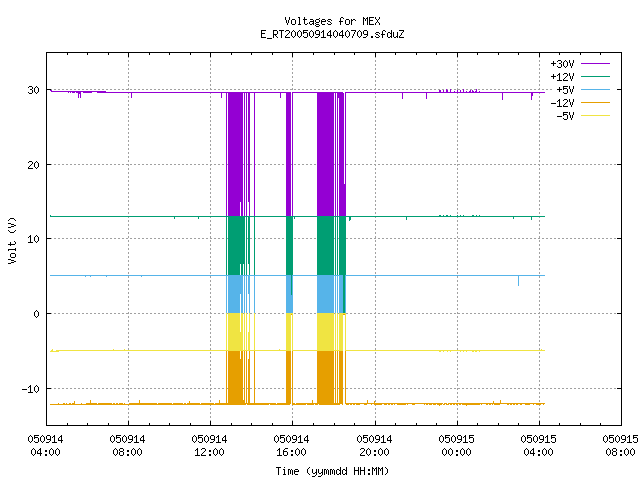Screen dimensions: 640x480
Task: Click the yellow -5V legend line sample
Action: coord(595,116)
